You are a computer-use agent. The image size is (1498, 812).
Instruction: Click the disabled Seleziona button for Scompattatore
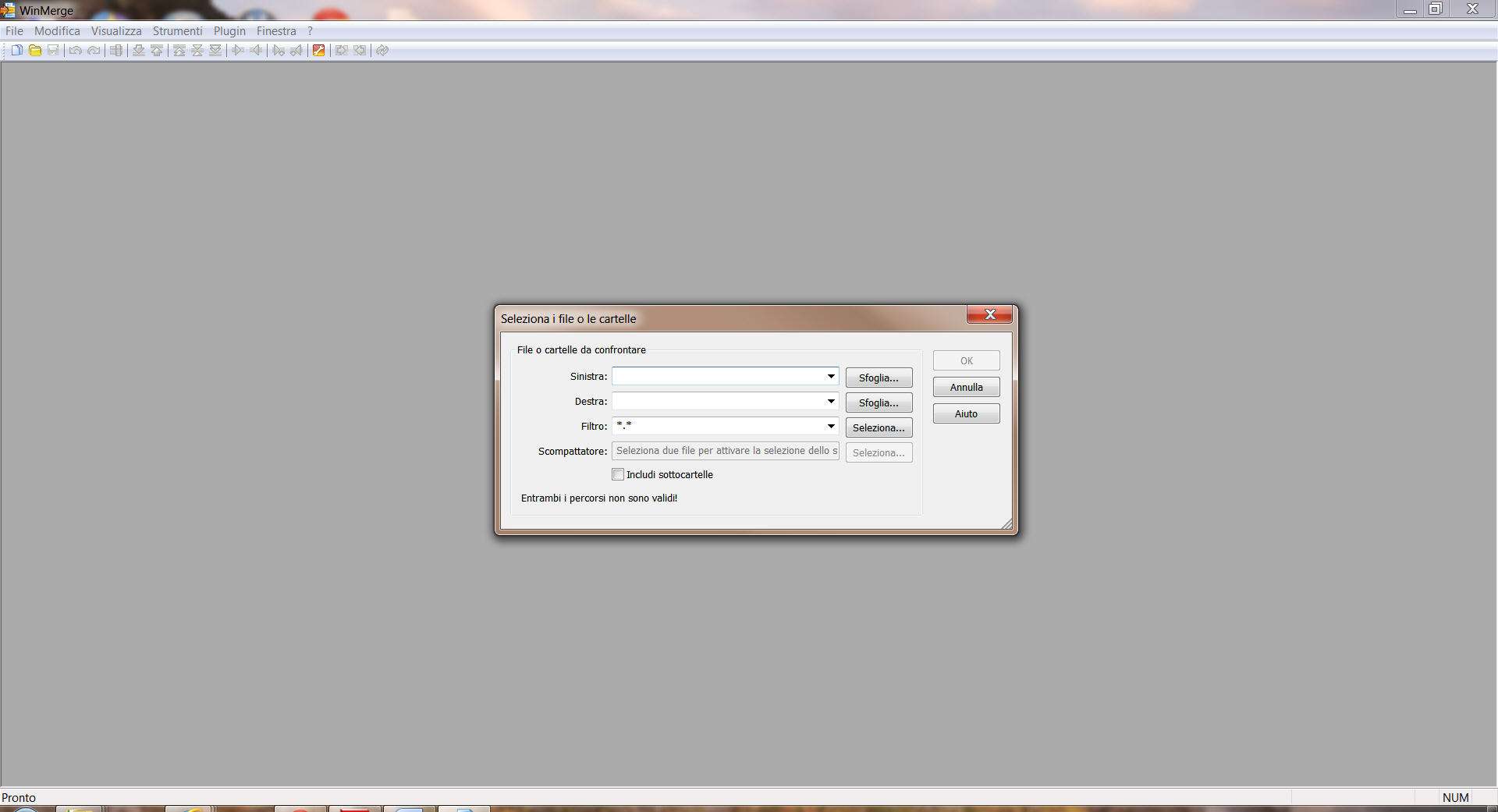click(879, 452)
